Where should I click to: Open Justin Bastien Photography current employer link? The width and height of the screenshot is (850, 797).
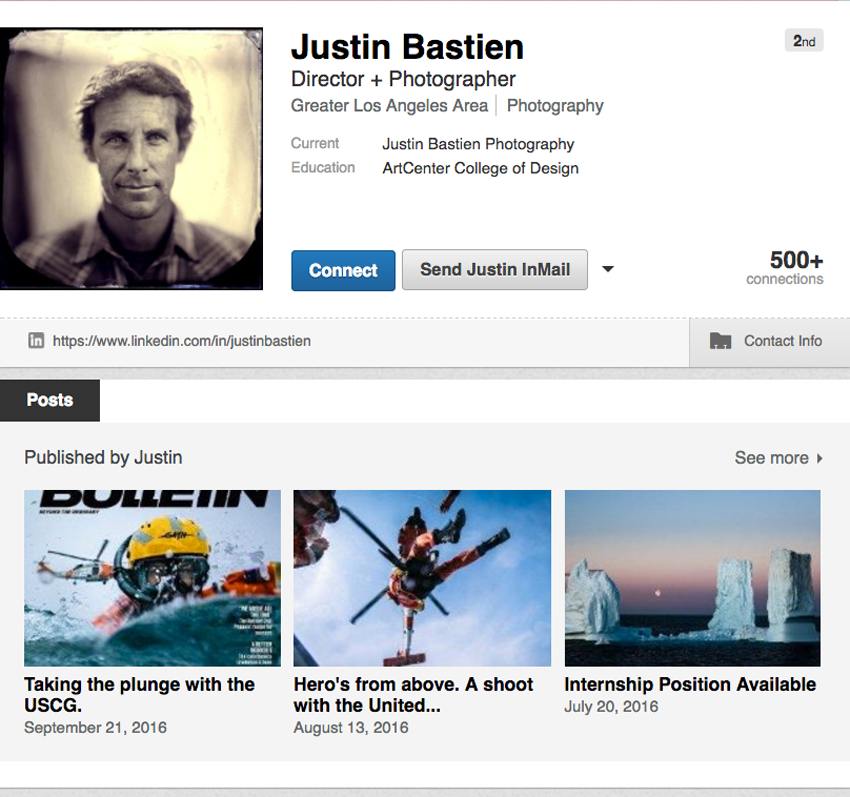pyautogui.click(x=478, y=144)
